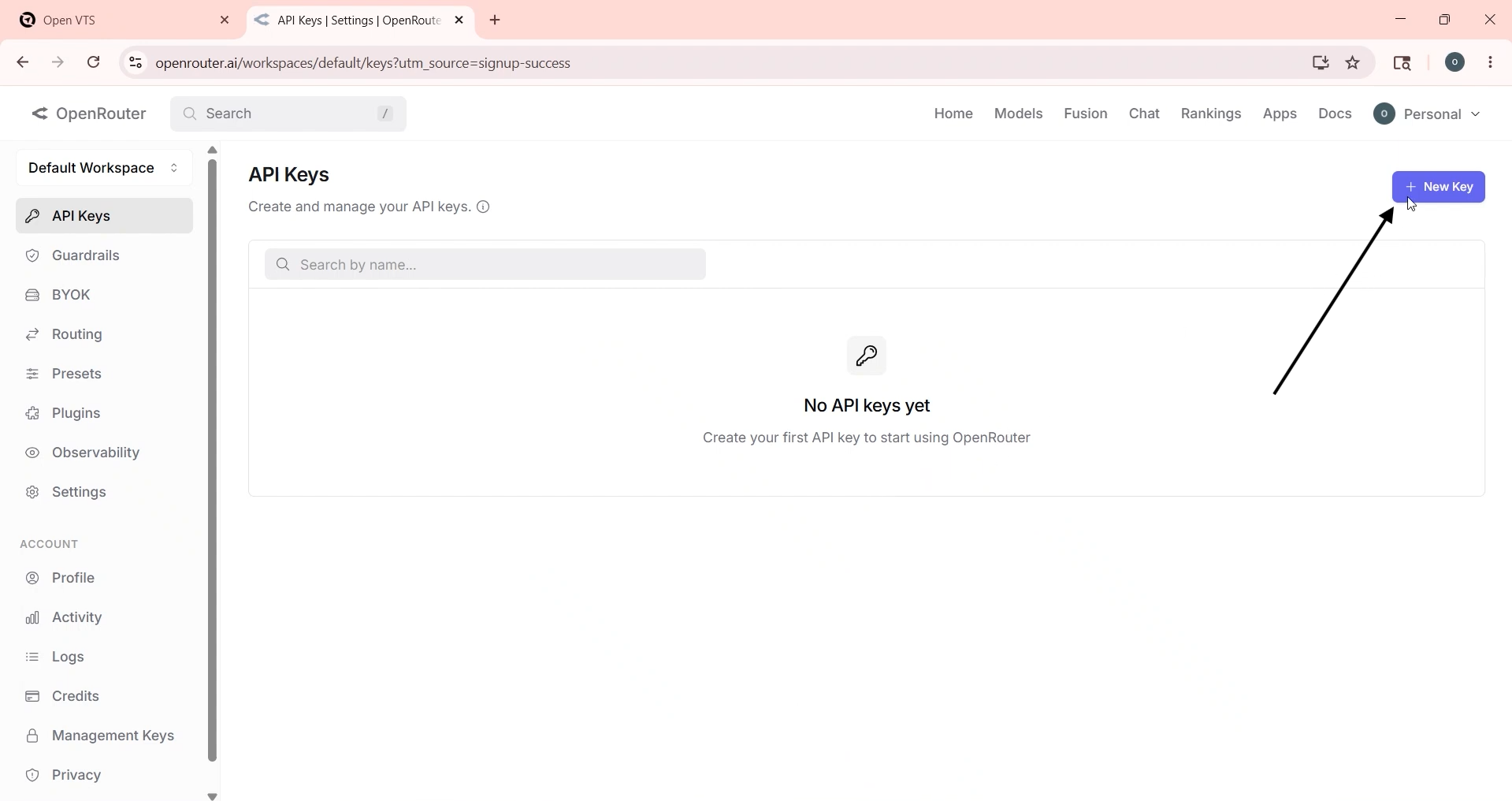Open the browser profile avatar
This screenshot has height=801, width=1512.
[1455, 63]
